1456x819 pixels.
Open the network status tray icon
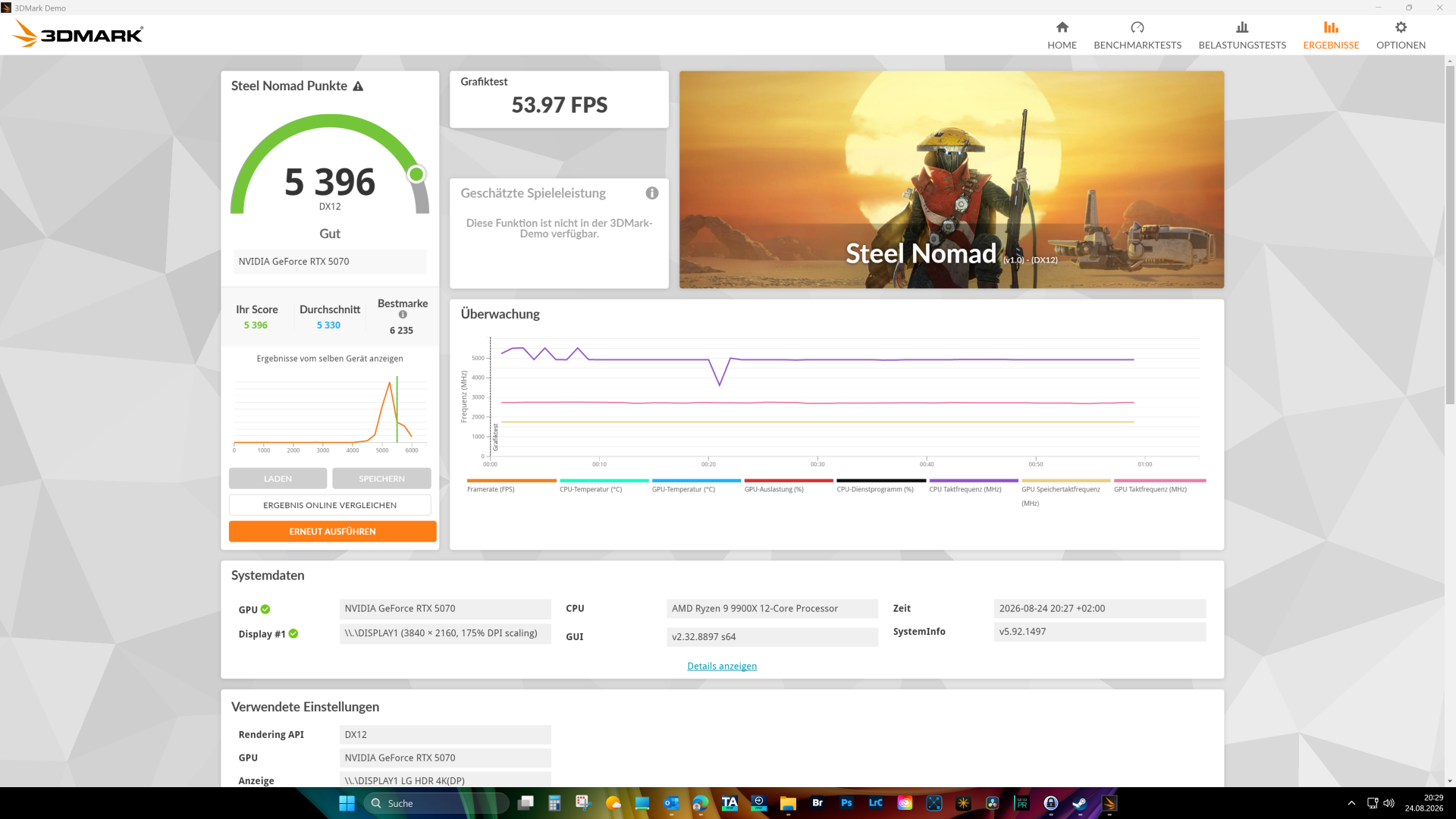[x=1373, y=803]
